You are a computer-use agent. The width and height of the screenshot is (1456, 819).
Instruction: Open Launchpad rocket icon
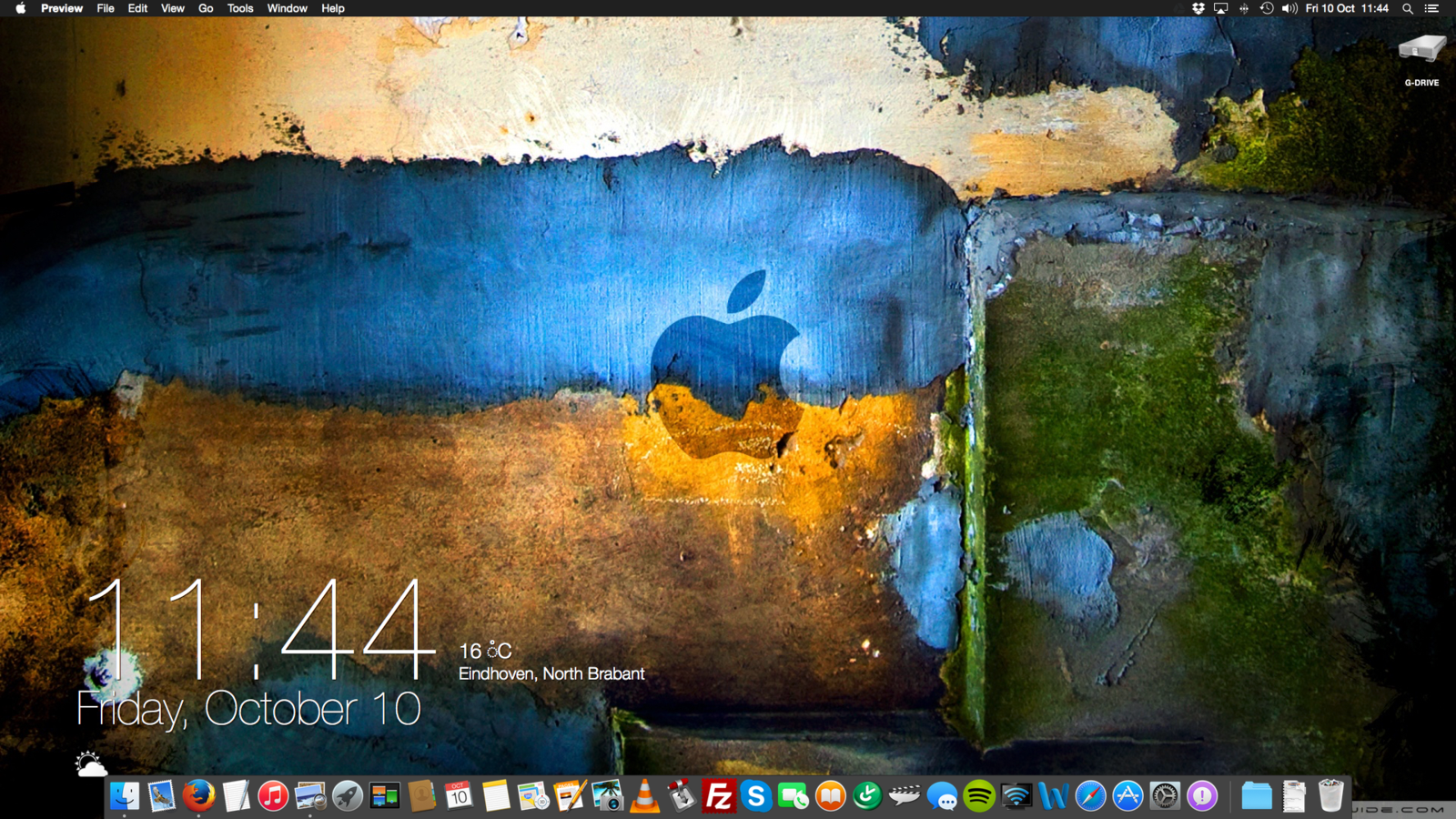point(348,796)
